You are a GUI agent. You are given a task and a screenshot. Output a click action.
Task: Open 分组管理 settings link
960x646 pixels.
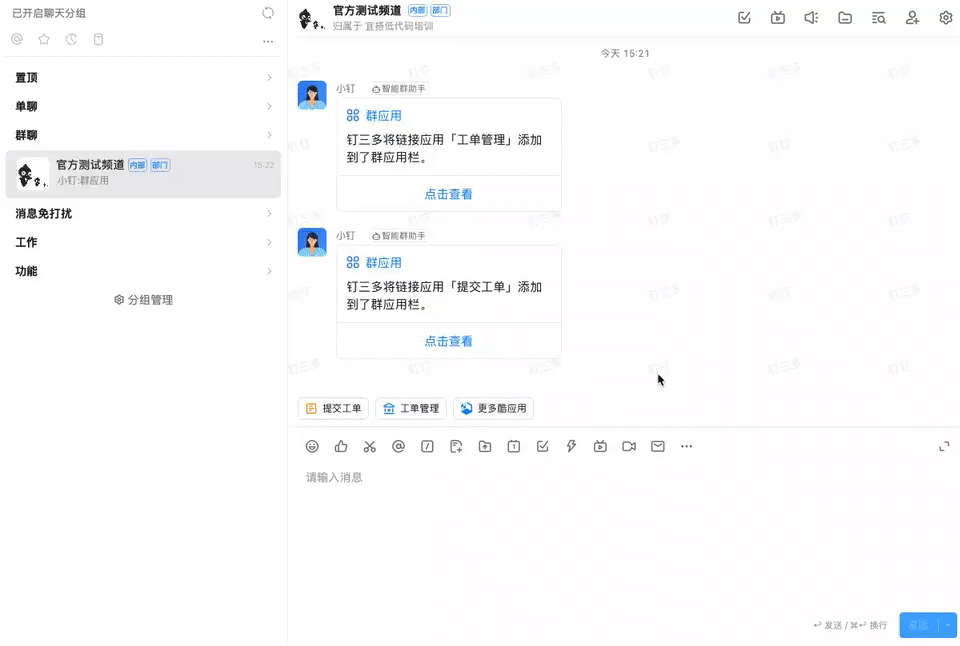pos(144,300)
